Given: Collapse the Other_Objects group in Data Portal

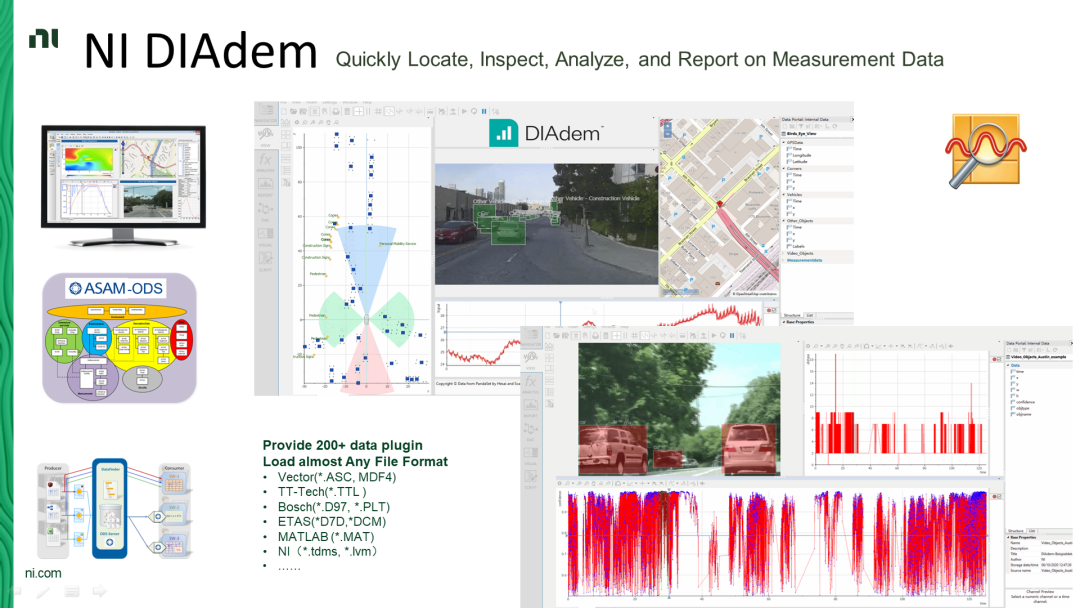Looking at the screenshot, I should [x=784, y=220].
